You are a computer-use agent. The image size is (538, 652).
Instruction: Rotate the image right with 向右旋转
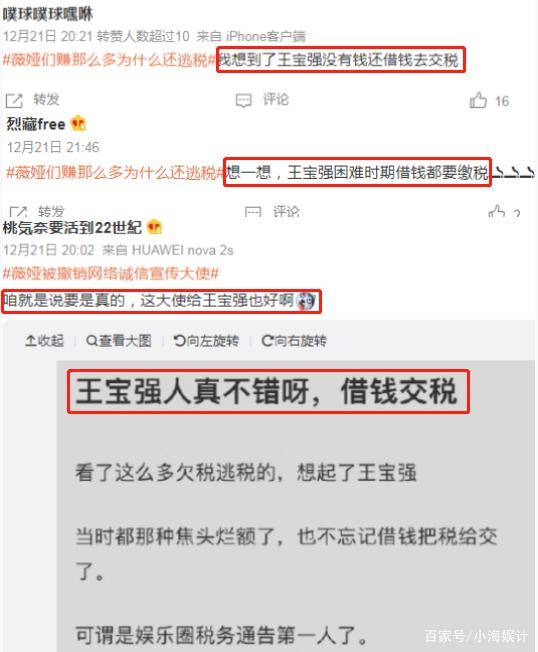tap(294, 341)
